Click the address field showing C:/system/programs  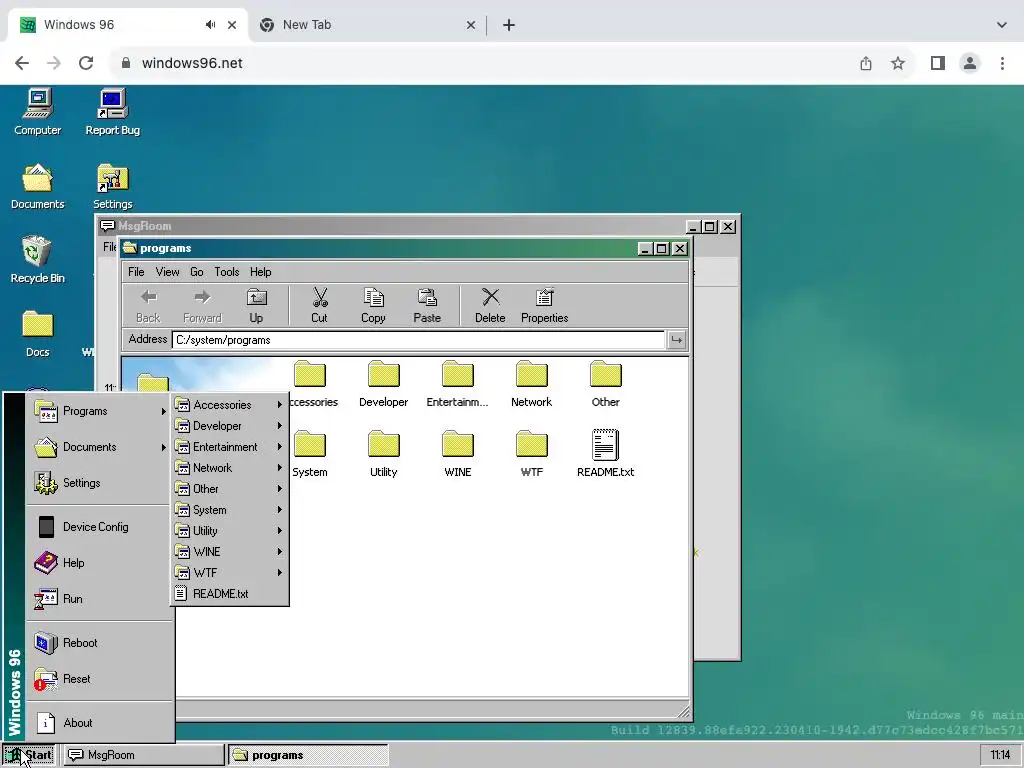[x=418, y=340]
